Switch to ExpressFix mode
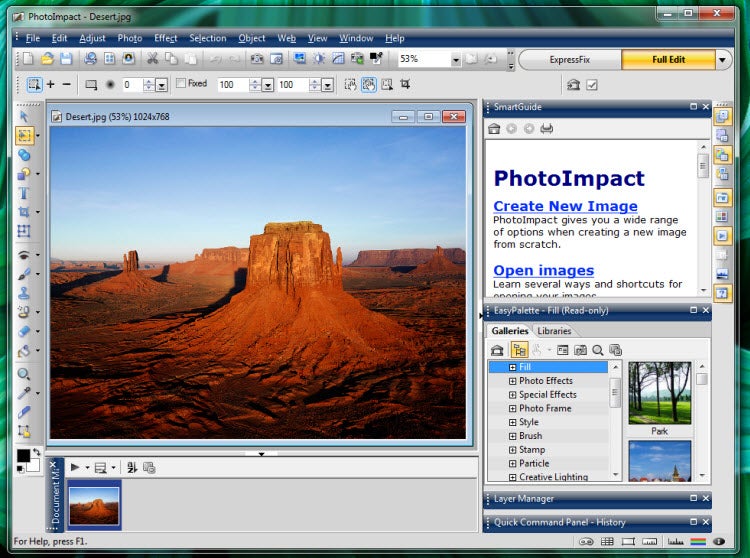750x558 pixels. 570,60
